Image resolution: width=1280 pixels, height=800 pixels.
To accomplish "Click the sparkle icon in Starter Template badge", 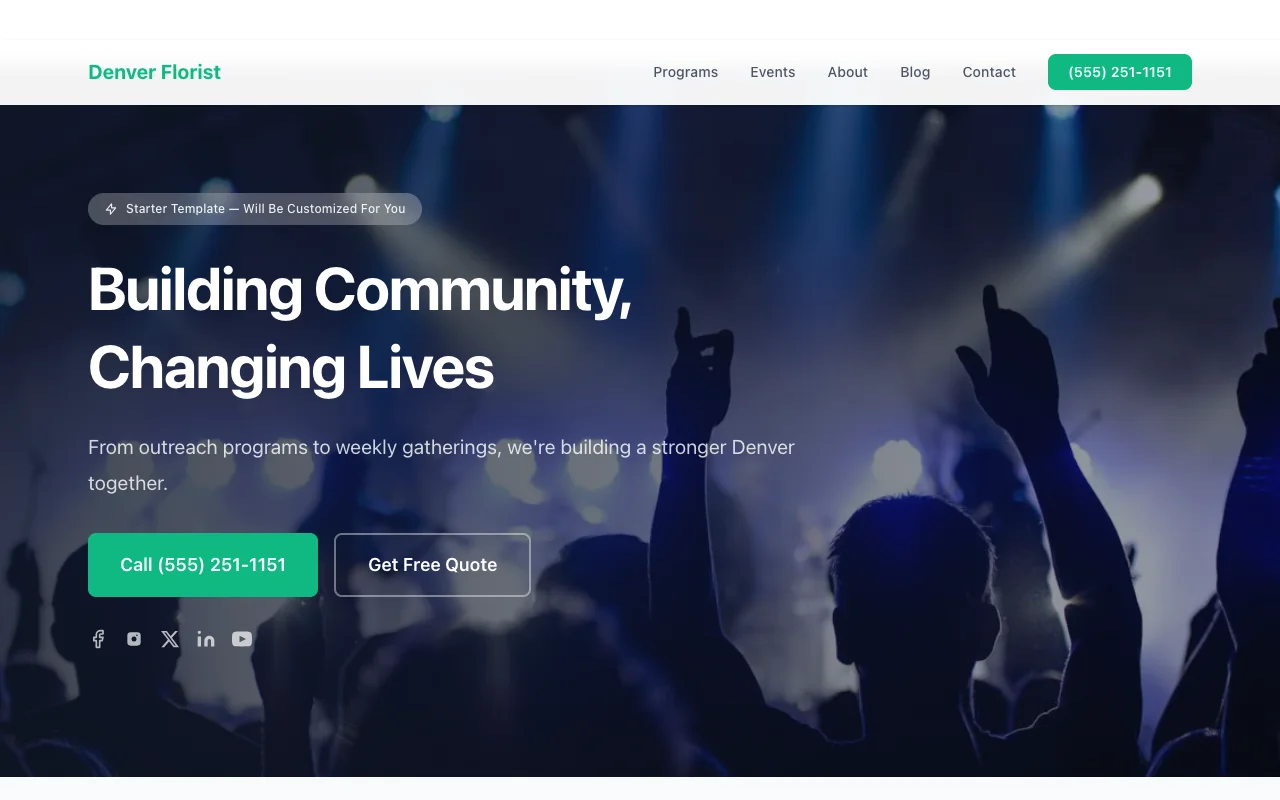I will (111, 209).
